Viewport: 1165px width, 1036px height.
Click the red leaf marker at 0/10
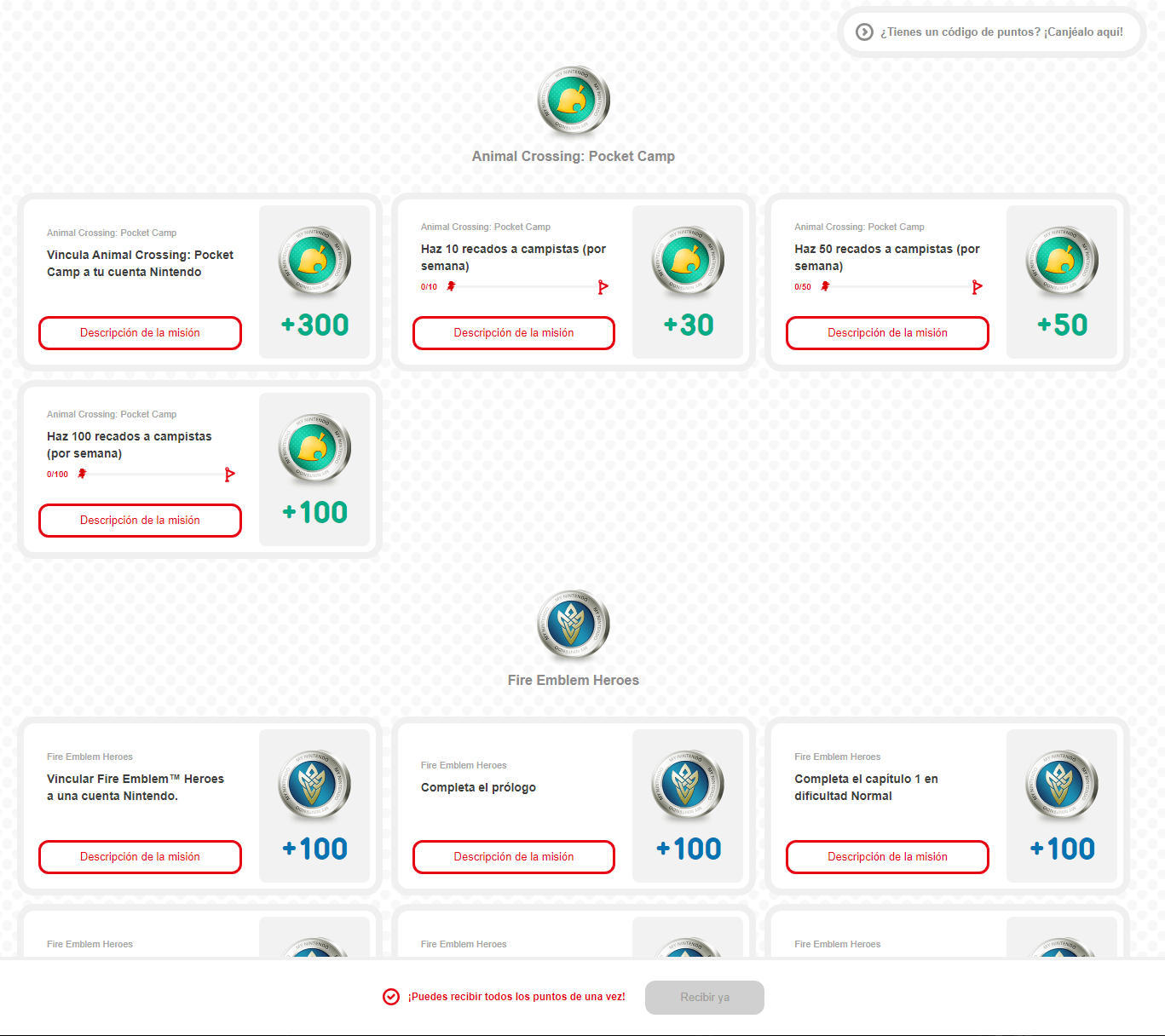point(451,286)
